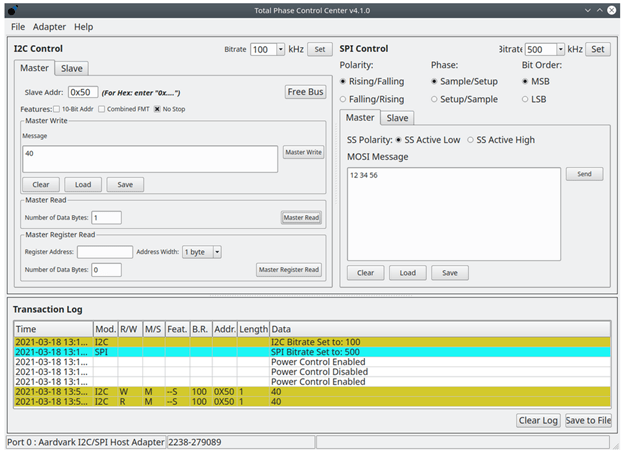This screenshot has height=453, width=624.
Task: Send the SPI MOSI message
Action: (584, 174)
